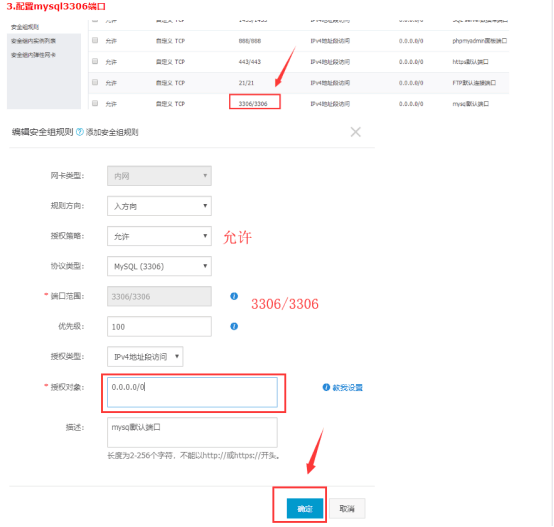Open the NIC type dropdown
The image size is (554, 527).
pyautogui.click(x=159, y=176)
